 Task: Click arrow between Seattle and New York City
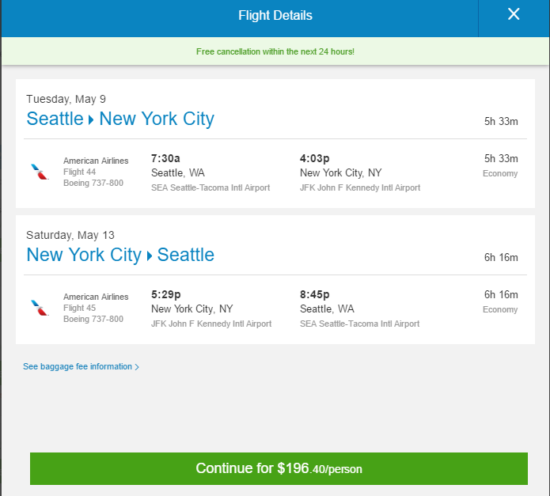tap(91, 120)
